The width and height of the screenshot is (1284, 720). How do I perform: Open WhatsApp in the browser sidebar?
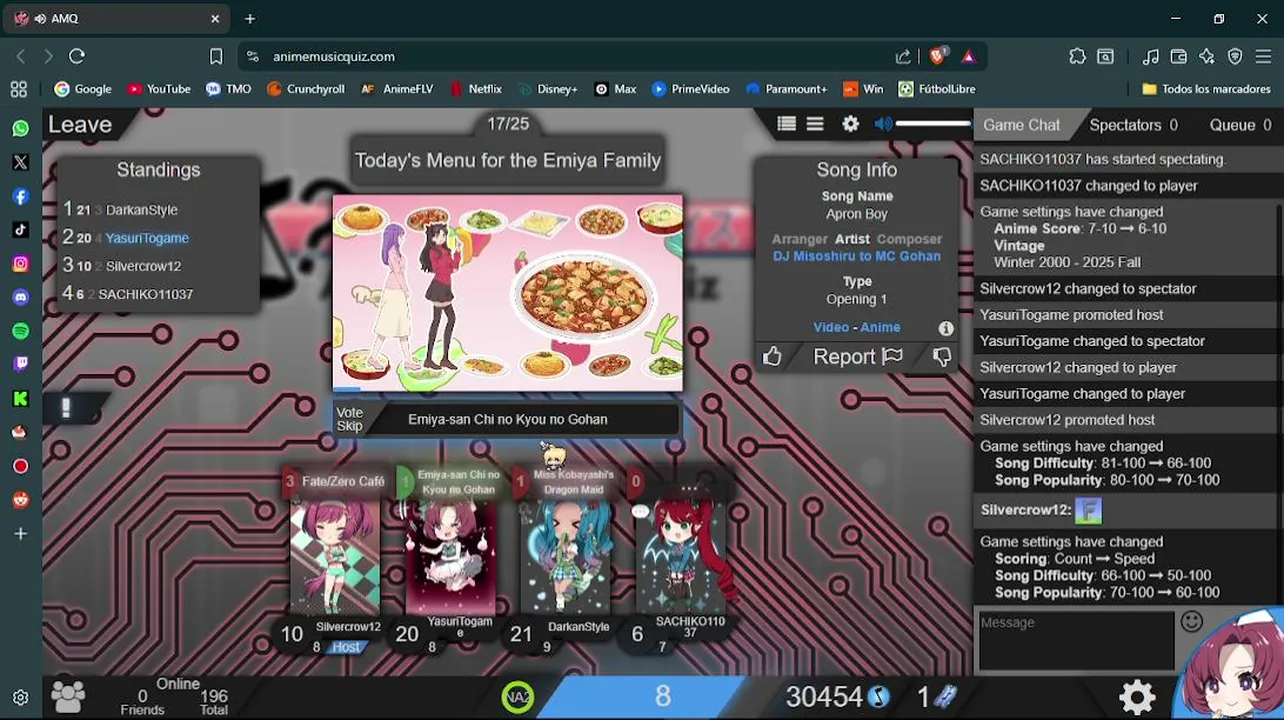click(20, 128)
